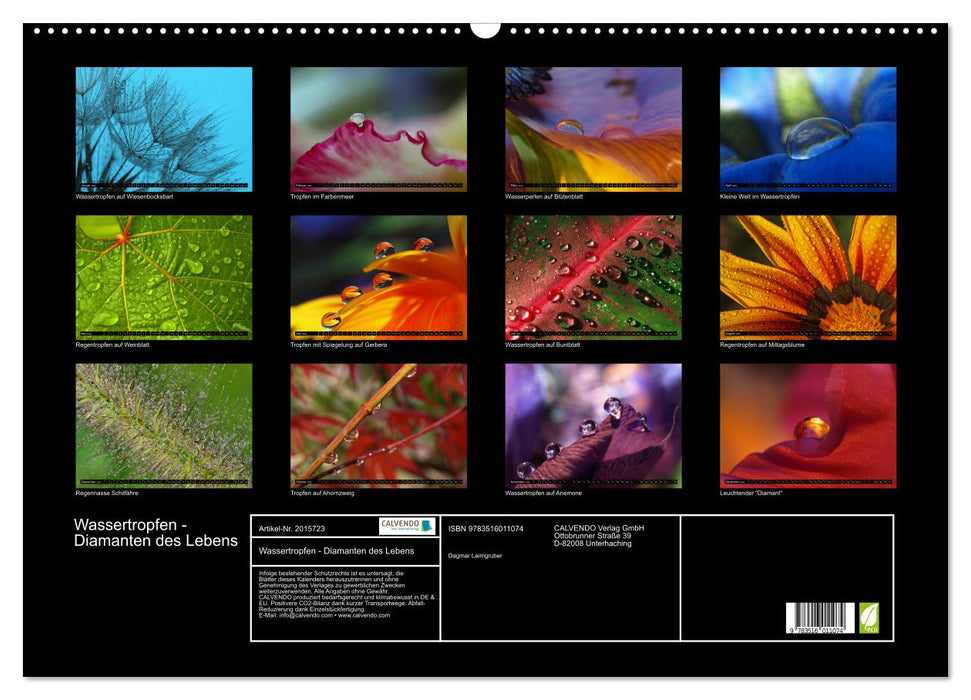
Task: Click the ISBN barcode
Action: (819, 618)
